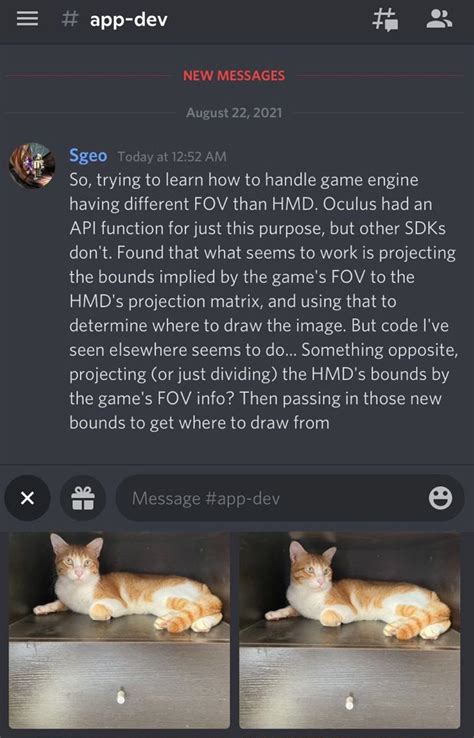The height and width of the screenshot is (738, 474).
Task: Open the emoji picker smiley
Action: (x=441, y=498)
